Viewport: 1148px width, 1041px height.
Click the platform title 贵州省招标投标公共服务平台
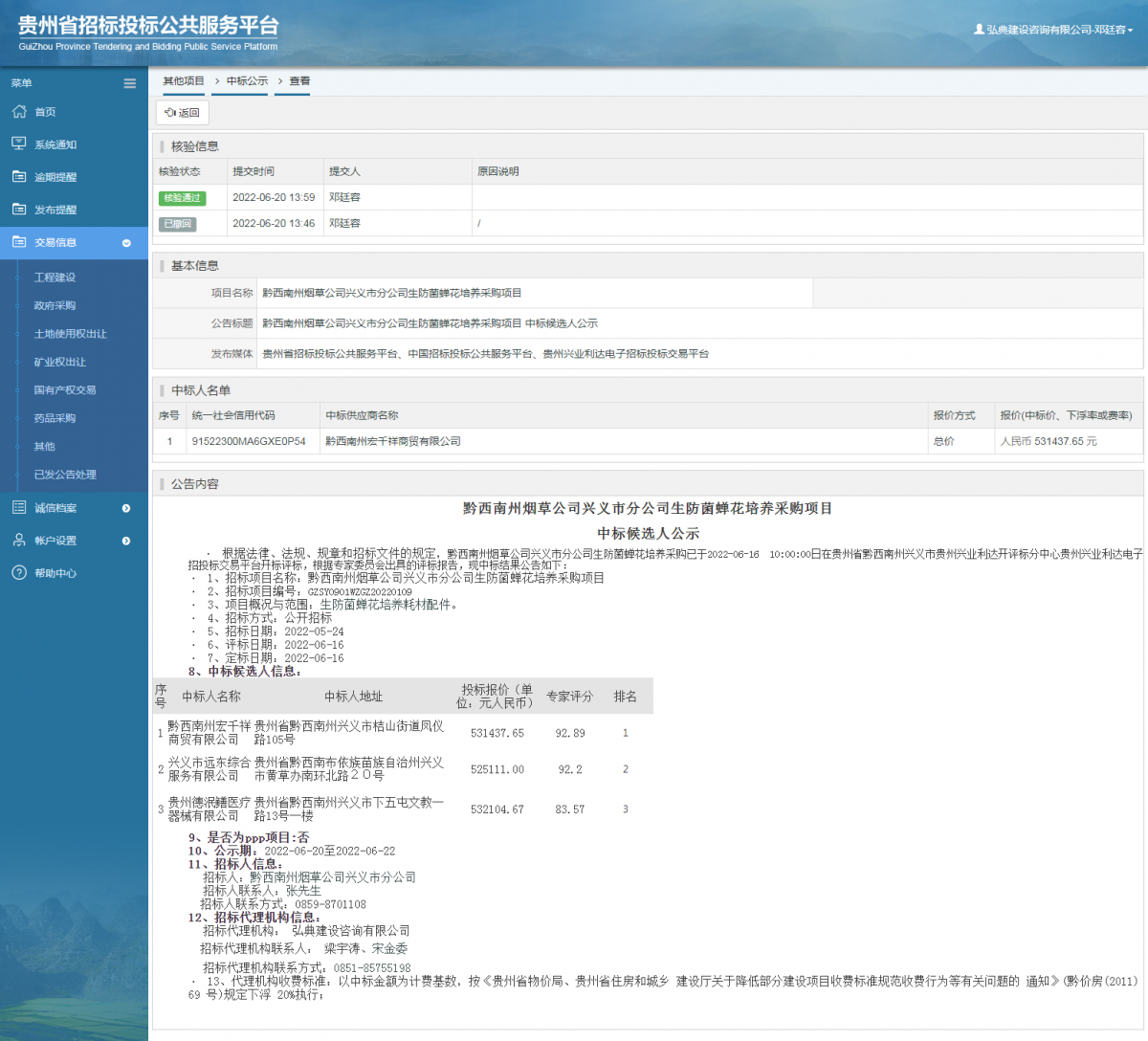pyautogui.click(x=148, y=26)
